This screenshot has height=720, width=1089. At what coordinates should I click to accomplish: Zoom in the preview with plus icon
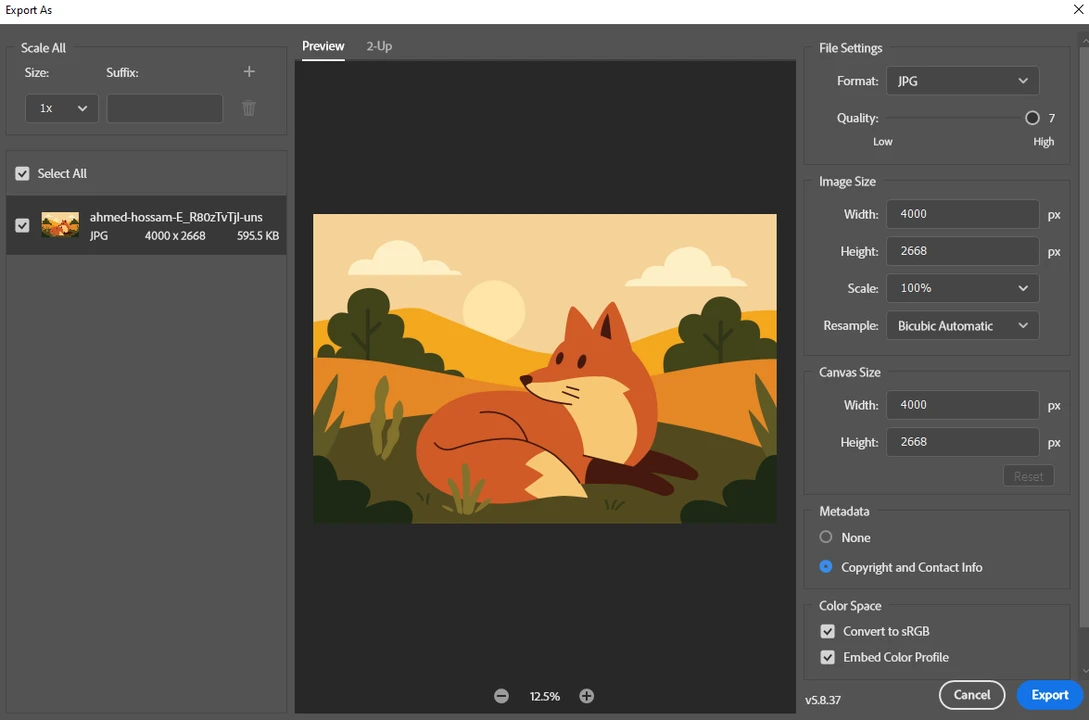tap(587, 696)
